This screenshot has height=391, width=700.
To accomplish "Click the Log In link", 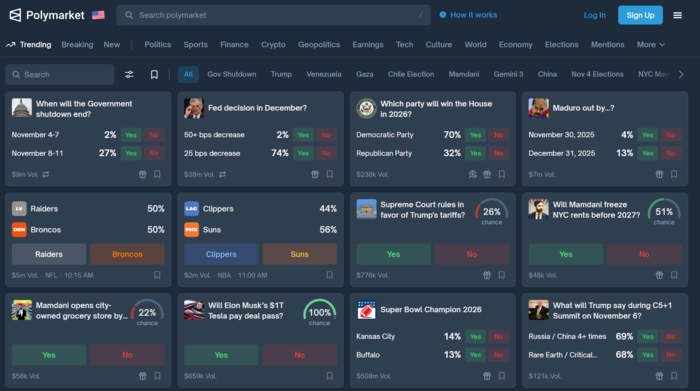I will 595,15.
